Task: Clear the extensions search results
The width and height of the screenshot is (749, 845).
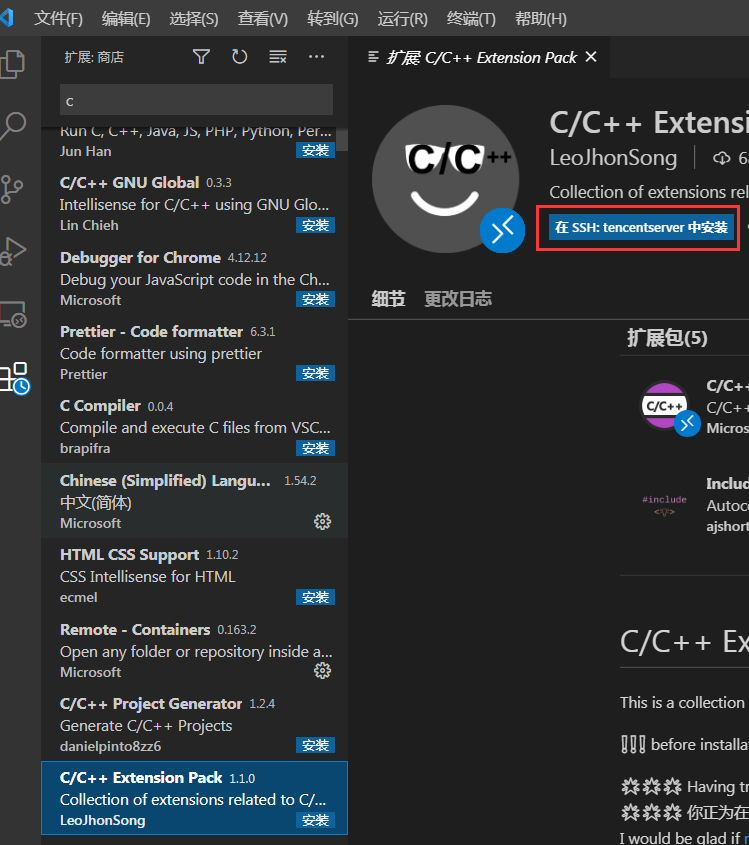Action: tap(278, 57)
